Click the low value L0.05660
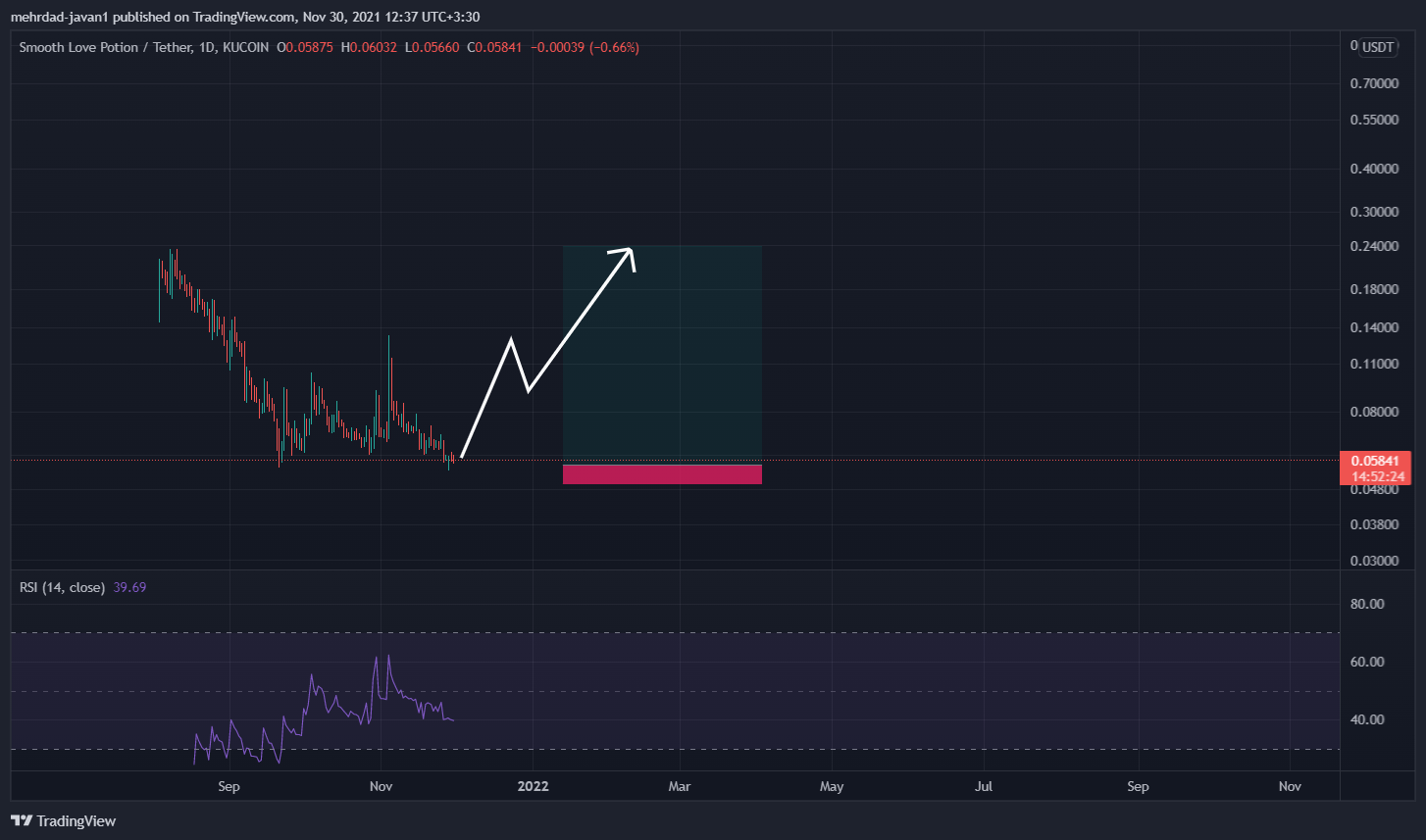 click(431, 47)
